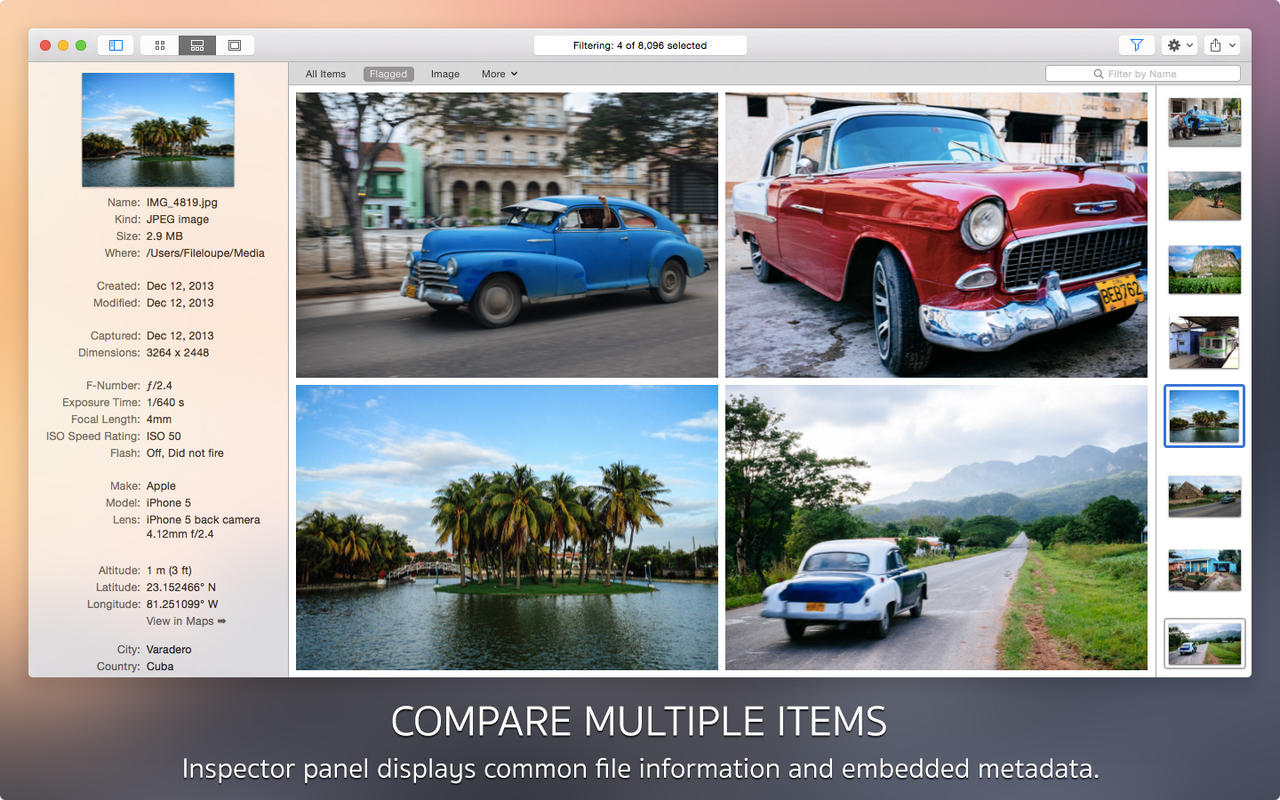Click the Flash value Off, Did not fire
The width and height of the screenshot is (1280, 800).
pyautogui.click(x=185, y=453)
